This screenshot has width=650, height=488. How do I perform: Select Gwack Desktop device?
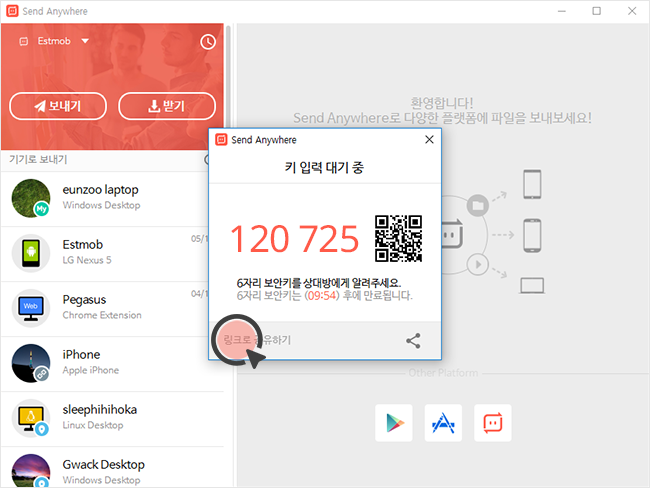pyautogui.click(x=112, y=467)
